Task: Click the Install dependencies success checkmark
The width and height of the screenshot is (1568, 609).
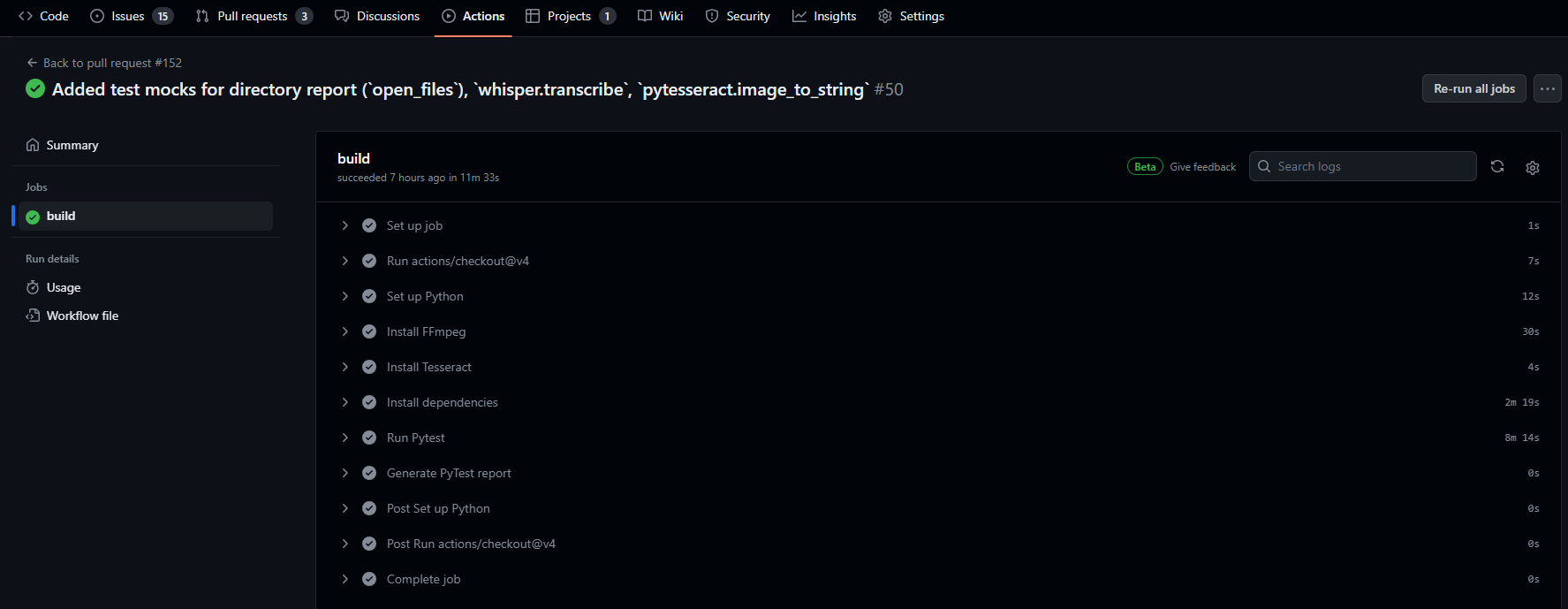Action: [x=369, y=402]
